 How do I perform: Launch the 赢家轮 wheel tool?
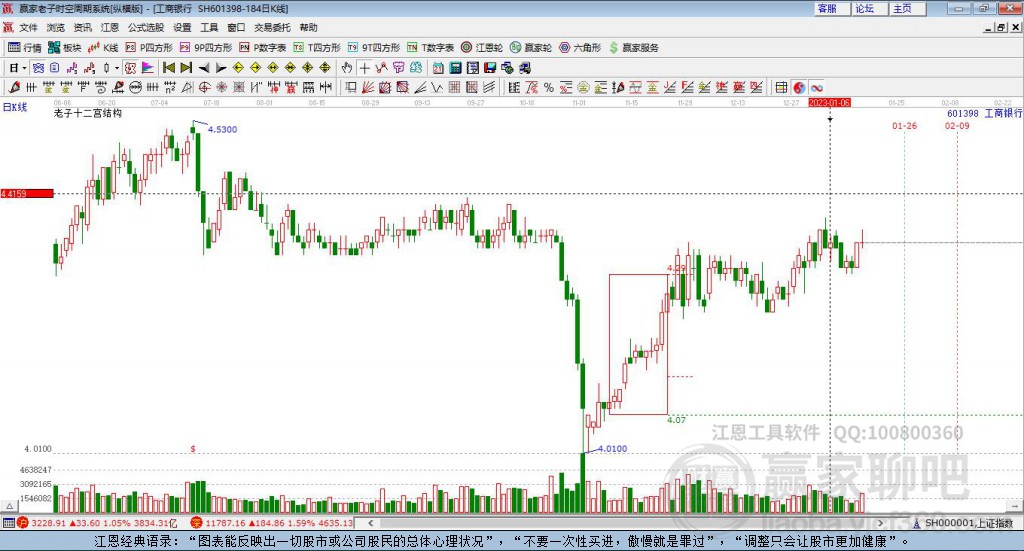coord(531,48)
